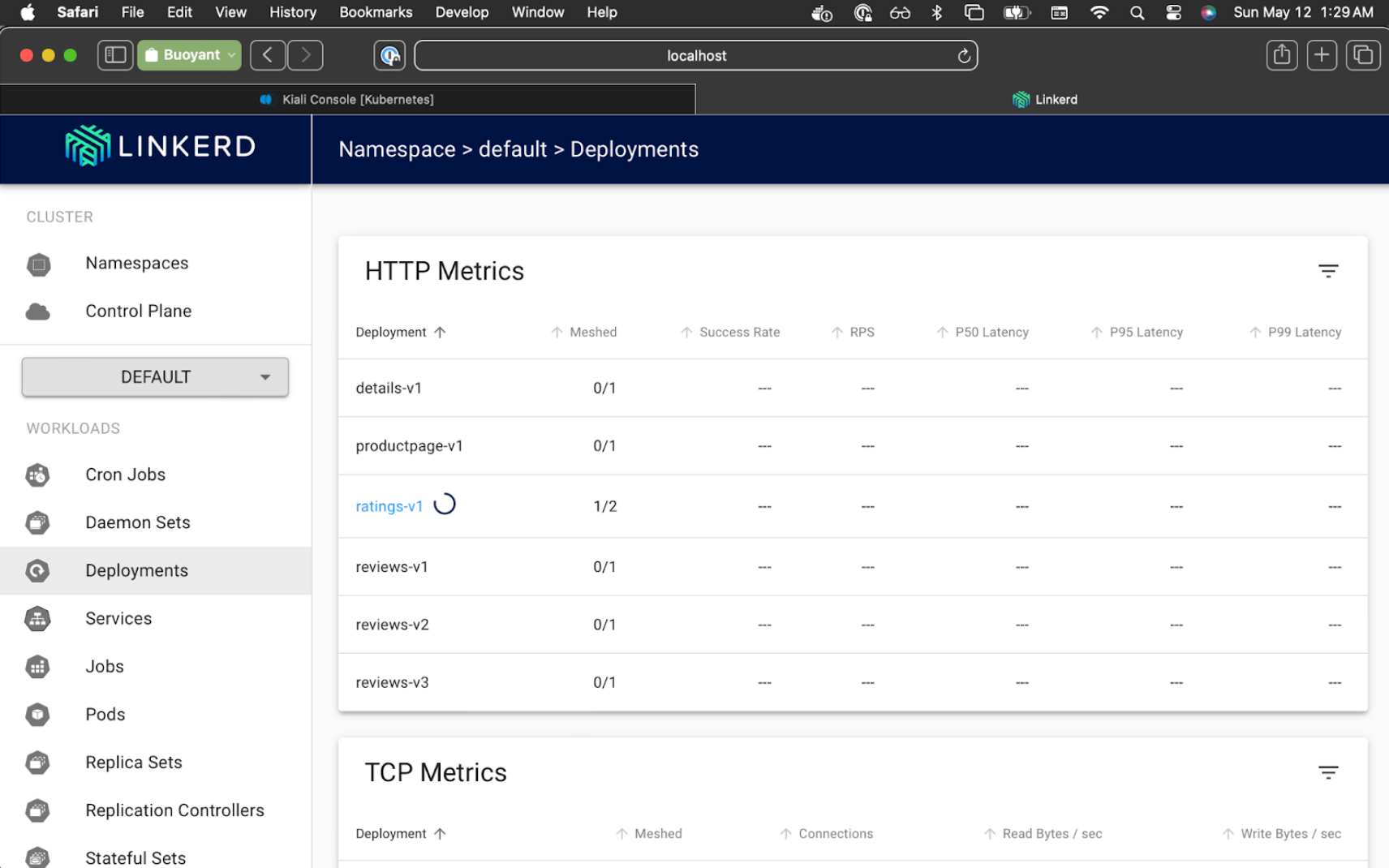
Task: Open the Buoyant tab group dropdown
Action: click(x=189, y=55)
